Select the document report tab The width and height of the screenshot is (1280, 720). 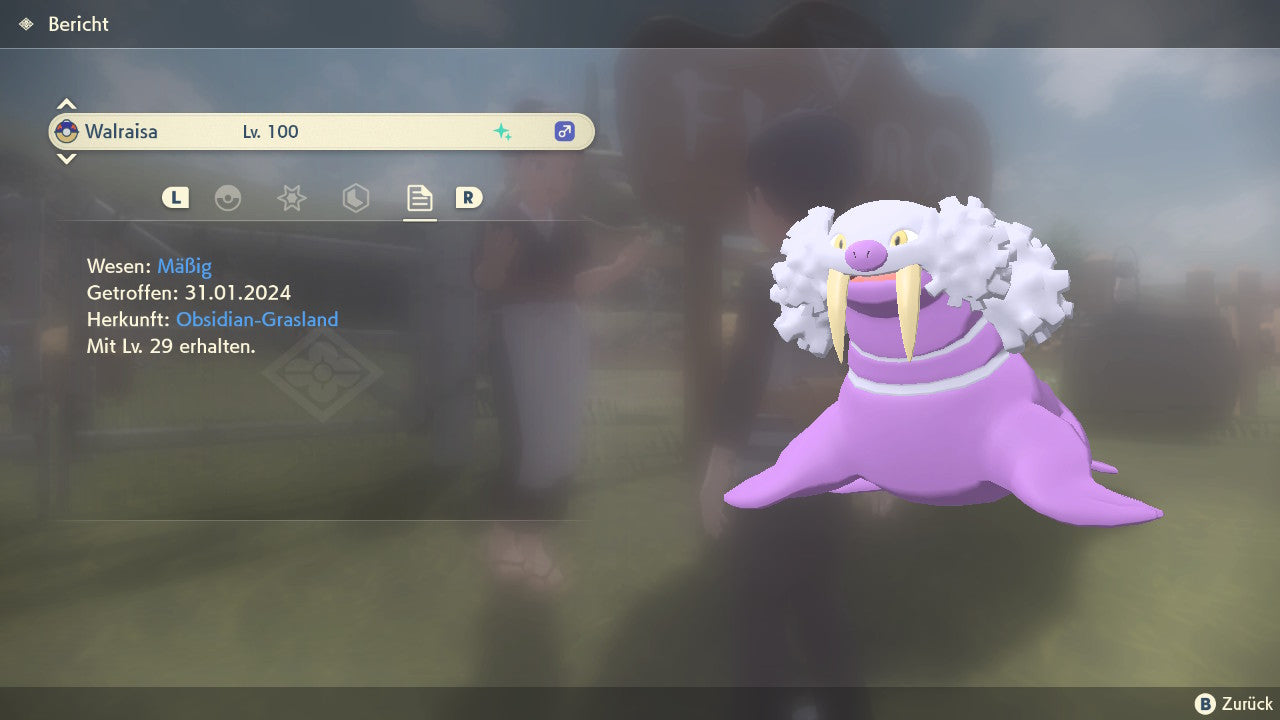coord(419,198)
